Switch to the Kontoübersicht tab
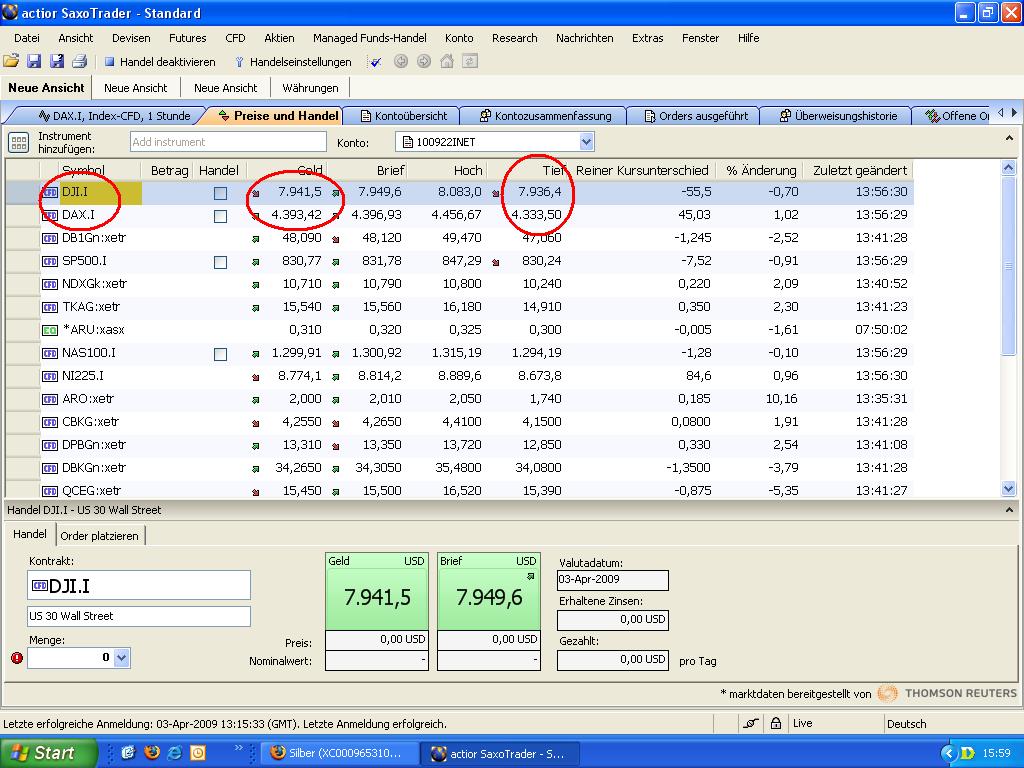The image size is (1024, 768). tap(404, 116)
